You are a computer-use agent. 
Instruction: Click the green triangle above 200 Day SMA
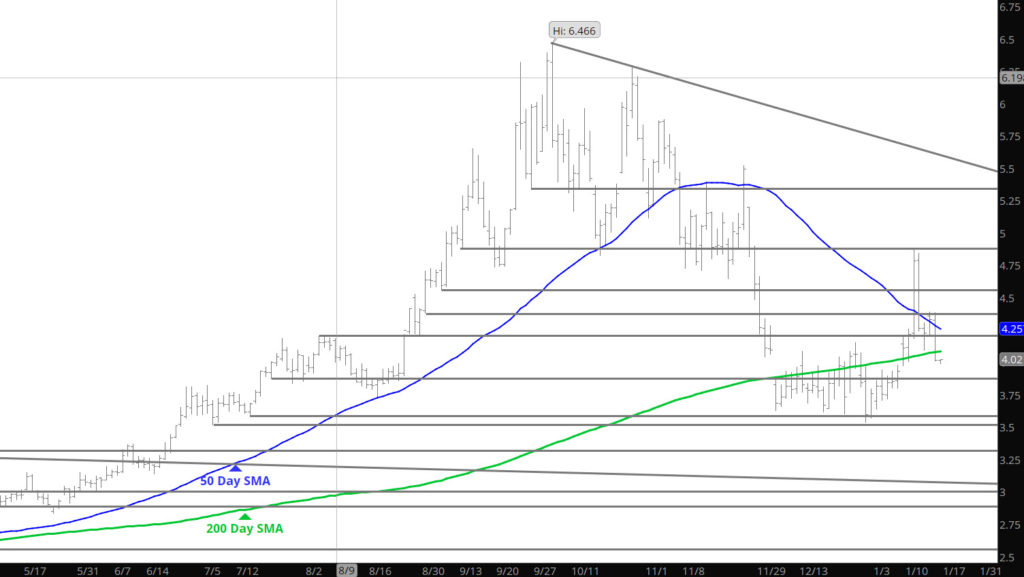coord(245,516)
